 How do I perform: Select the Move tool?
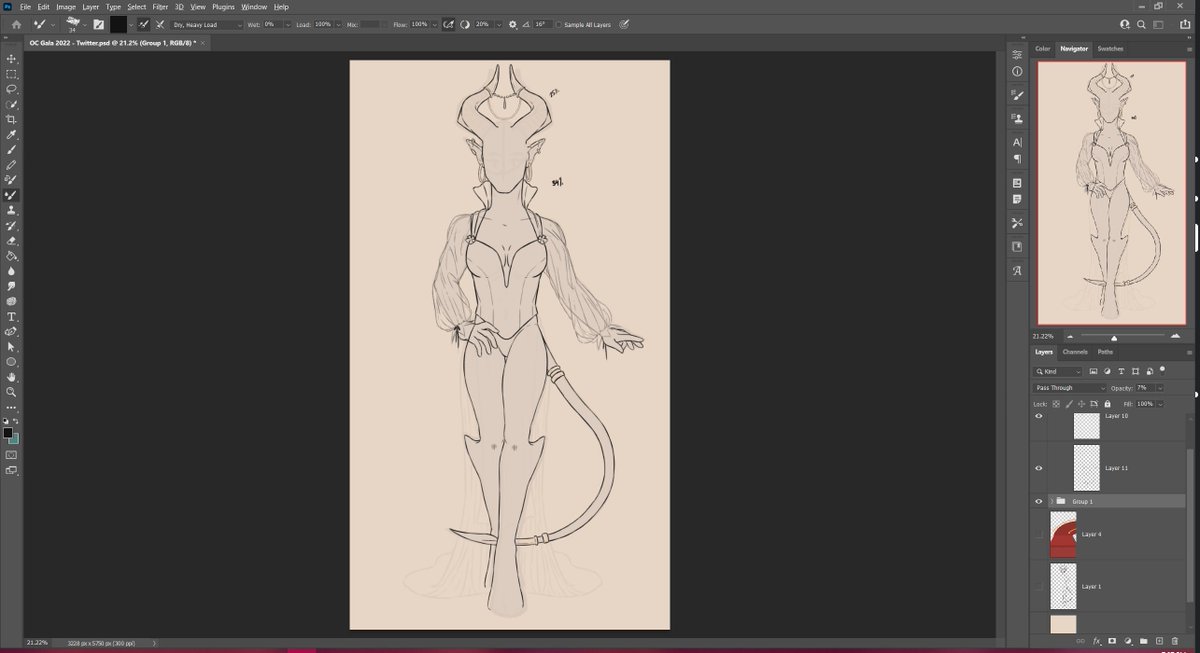(x=12, y=59)
